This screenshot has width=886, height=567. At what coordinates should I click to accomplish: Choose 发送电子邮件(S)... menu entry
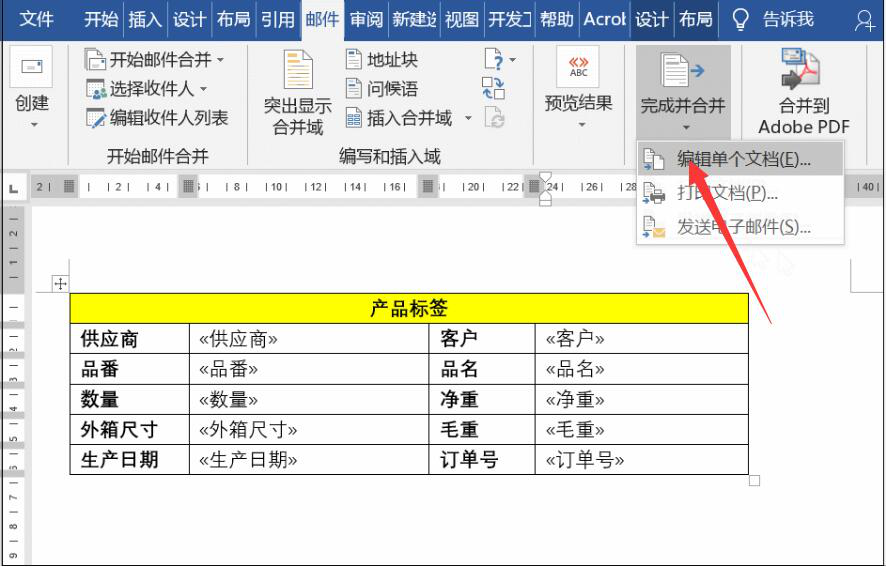[740, 227]
